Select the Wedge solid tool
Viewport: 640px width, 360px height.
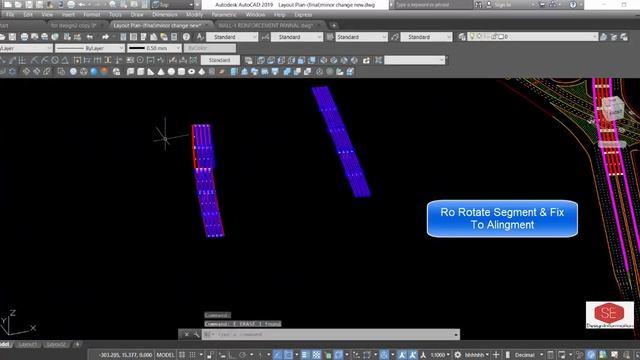pos(151,71)
